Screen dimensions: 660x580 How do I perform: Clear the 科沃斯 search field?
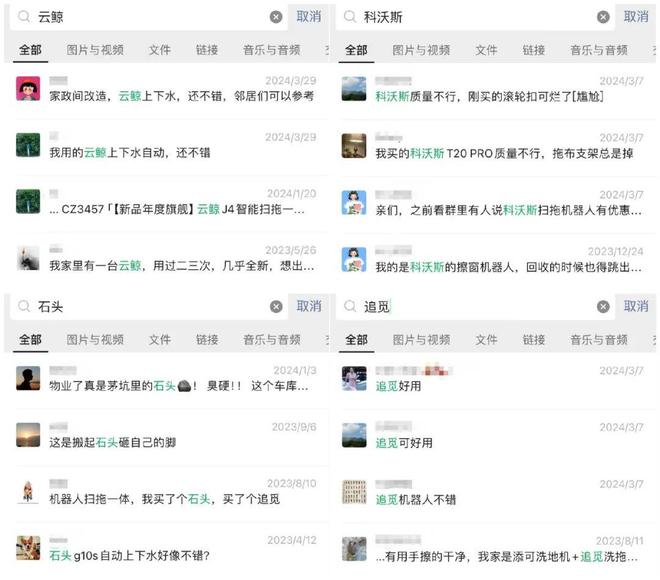(603, 17)
